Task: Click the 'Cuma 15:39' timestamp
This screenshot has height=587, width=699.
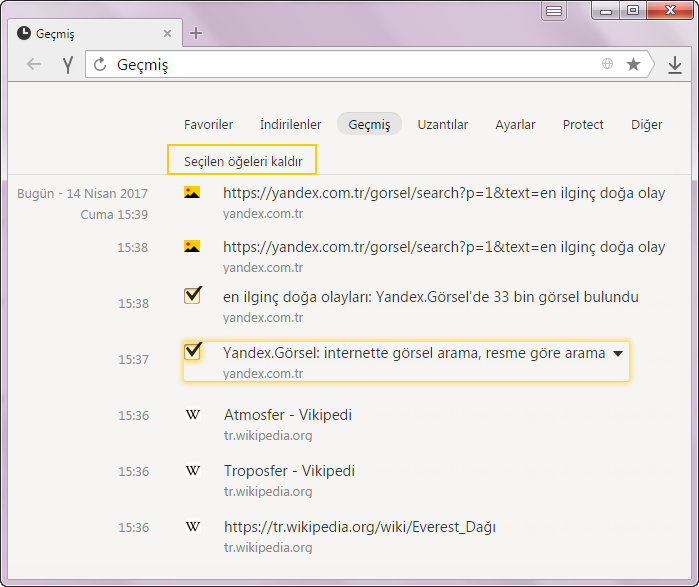Action: click(x=114, y=214)
